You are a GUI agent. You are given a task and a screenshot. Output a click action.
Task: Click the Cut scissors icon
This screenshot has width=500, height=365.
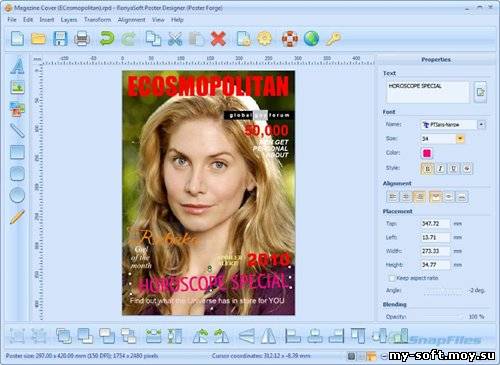(x=175, y=39)
